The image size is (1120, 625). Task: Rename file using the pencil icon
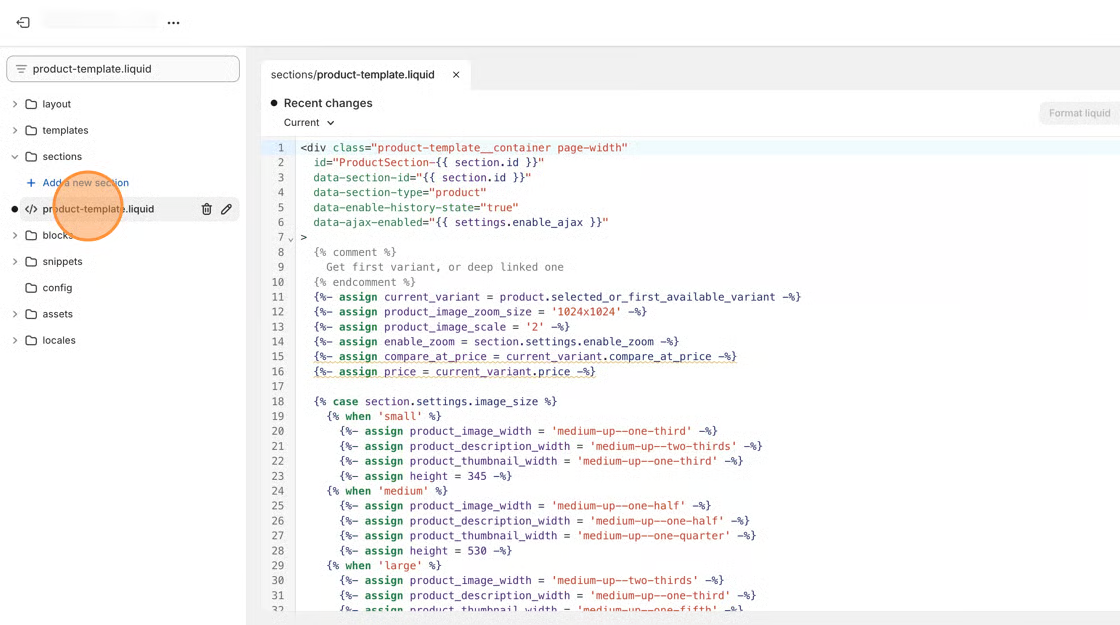(x=227, y=209)
